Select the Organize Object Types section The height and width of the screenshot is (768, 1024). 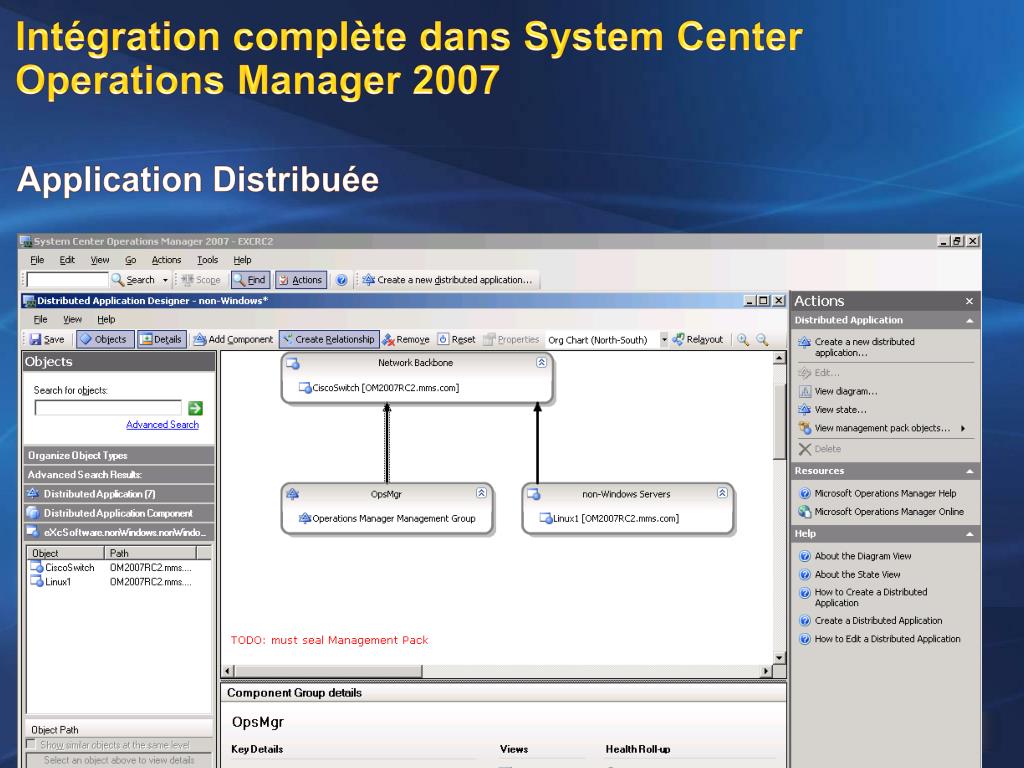tap(119, 455)
